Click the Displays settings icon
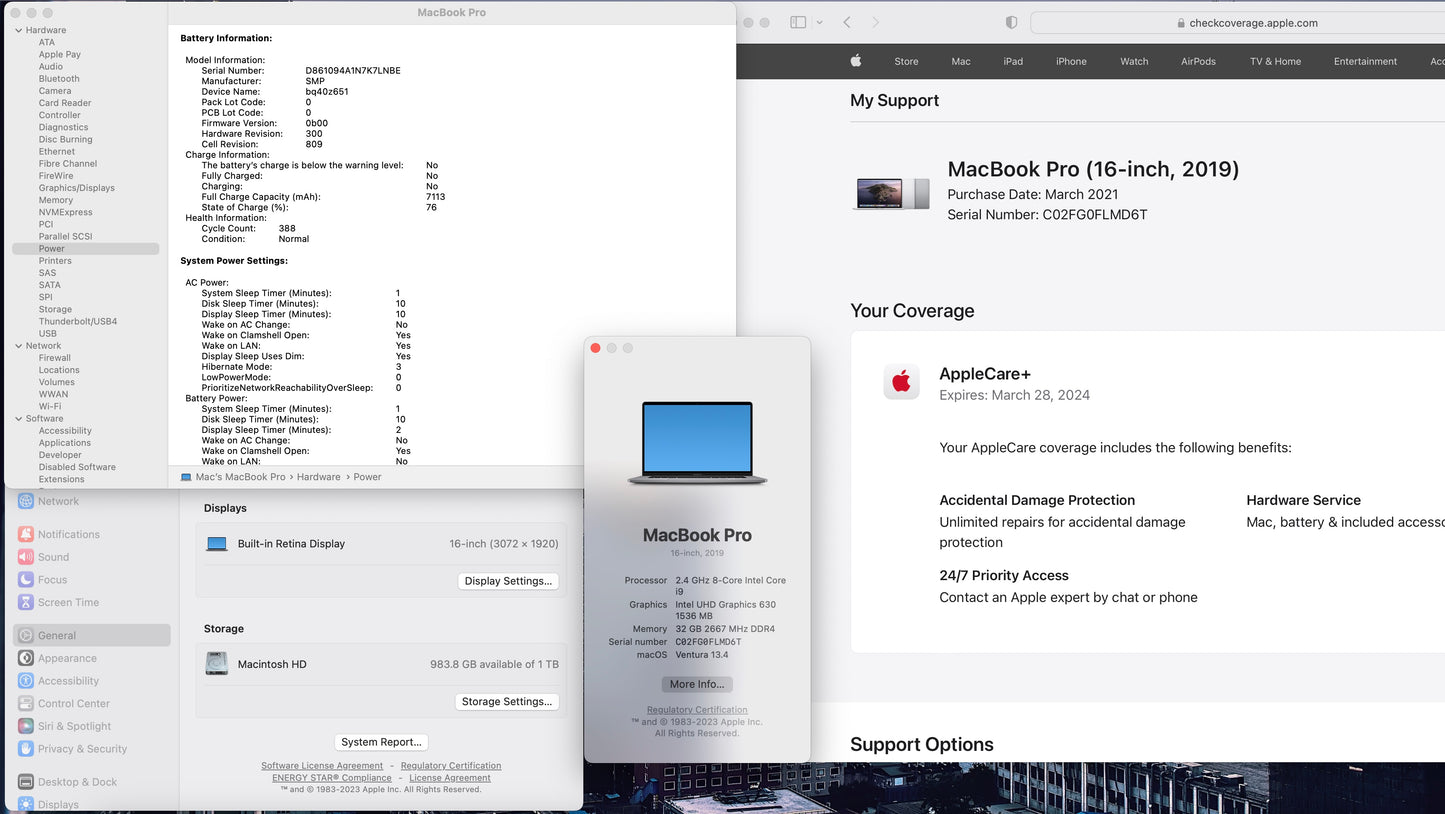 pyautogui.click(x=25, y=804)
